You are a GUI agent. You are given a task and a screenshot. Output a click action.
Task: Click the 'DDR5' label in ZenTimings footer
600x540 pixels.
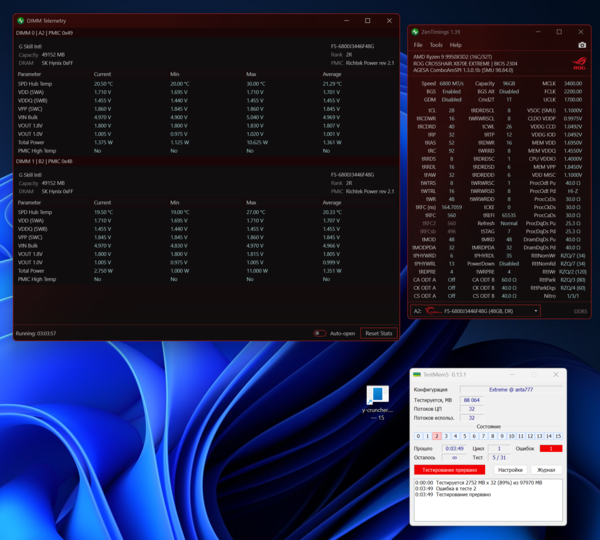point(580,312)
